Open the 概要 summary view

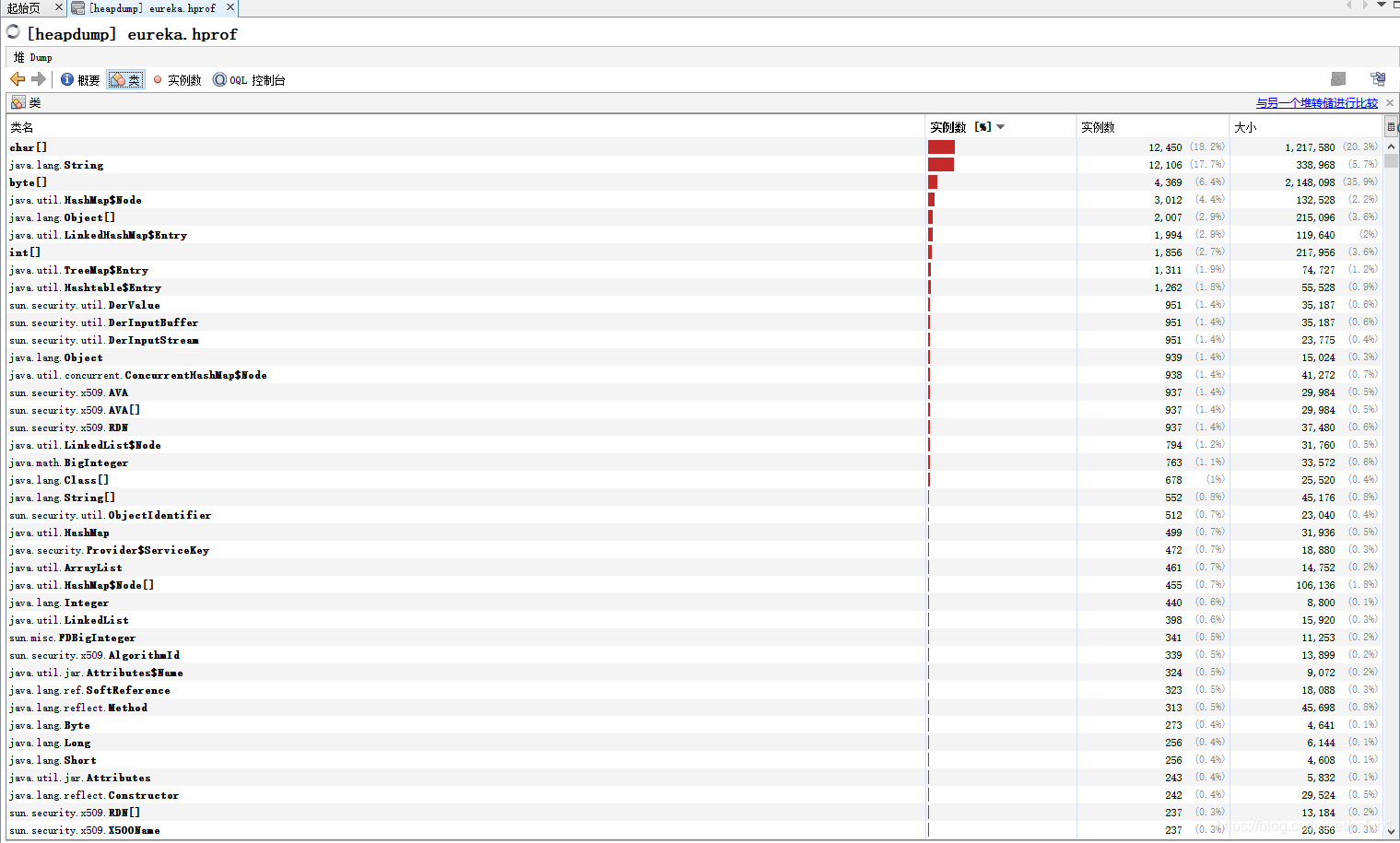pyautogui.click(x=80, y=80)
